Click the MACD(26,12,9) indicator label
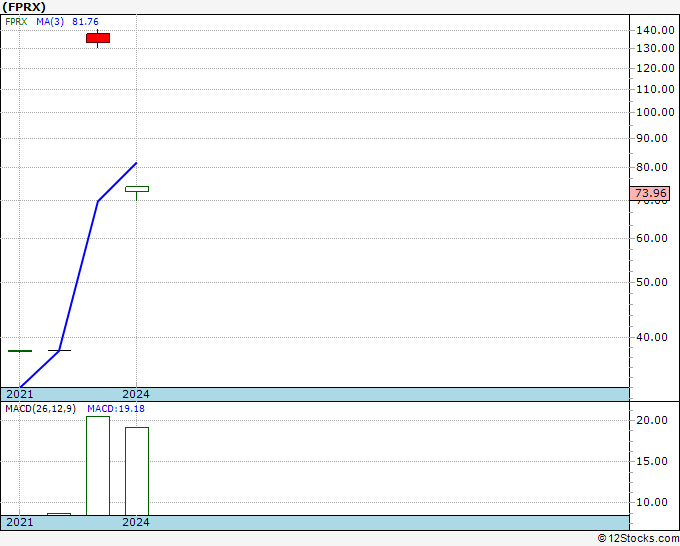 point(40,409)
